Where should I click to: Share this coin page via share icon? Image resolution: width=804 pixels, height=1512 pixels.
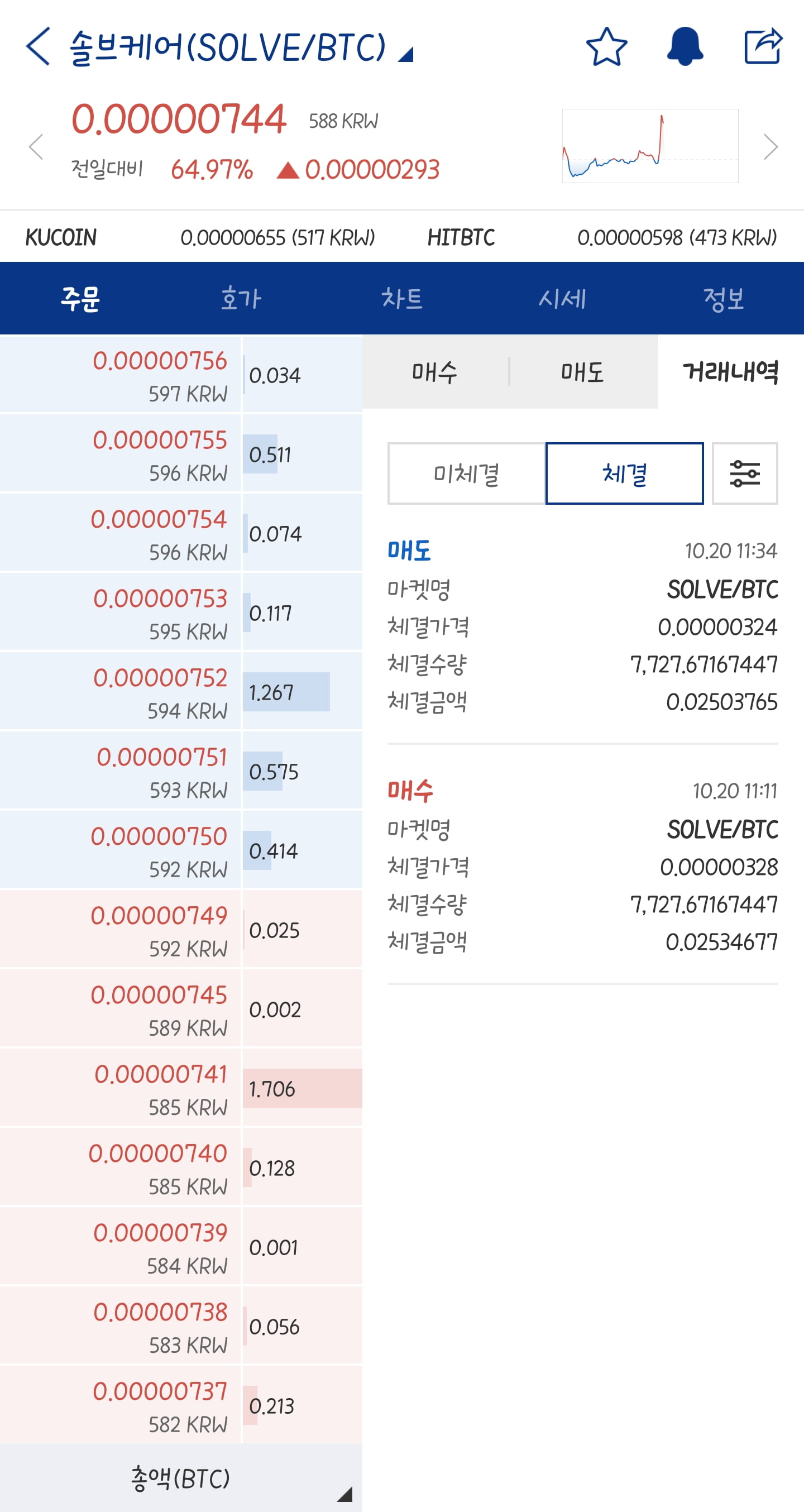pyautogui.click(x=763, y=46)
